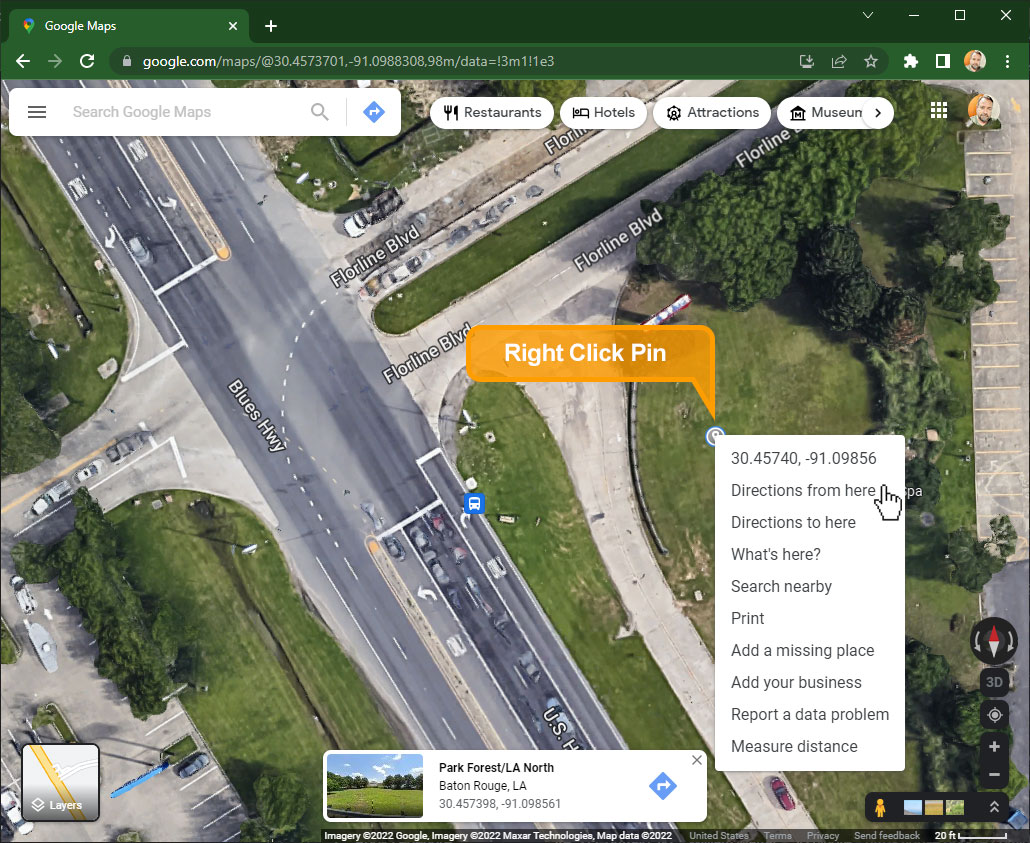Toggle the 20 ft scale units

970,836
